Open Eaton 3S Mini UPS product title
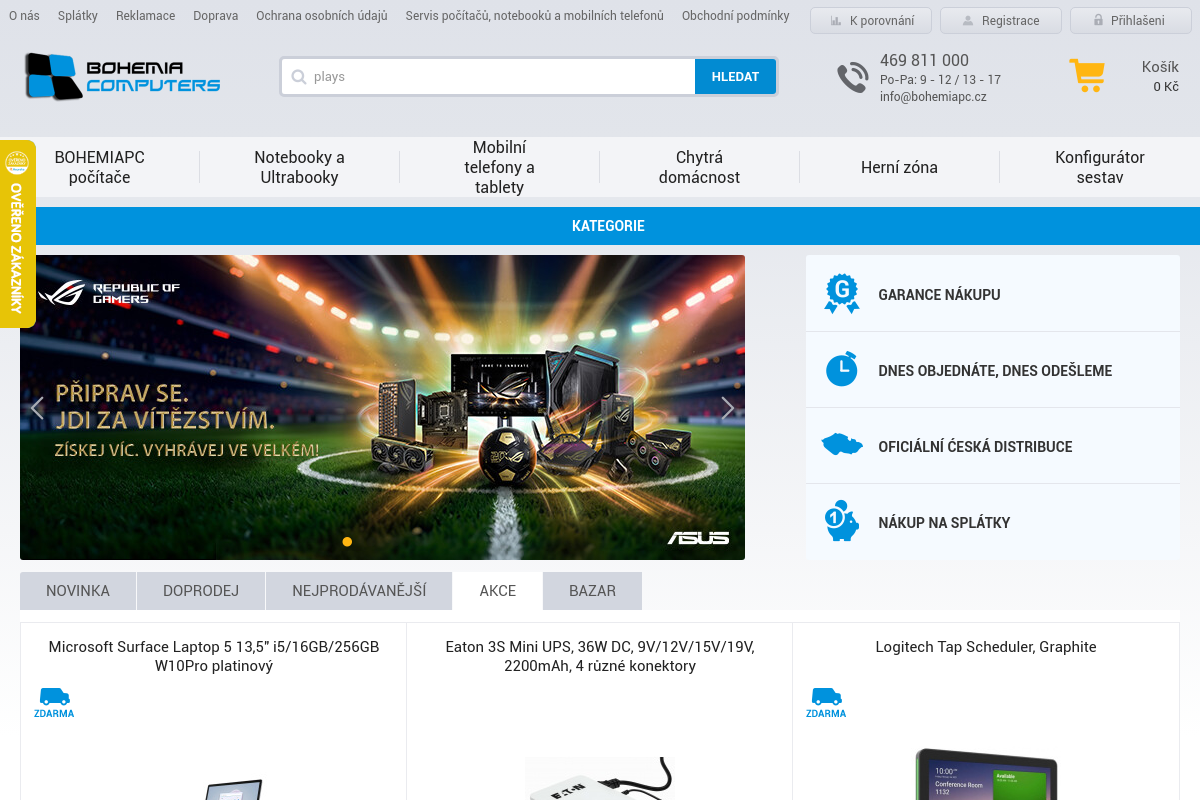Screen dimensions: 1200x800 [600, 656]
